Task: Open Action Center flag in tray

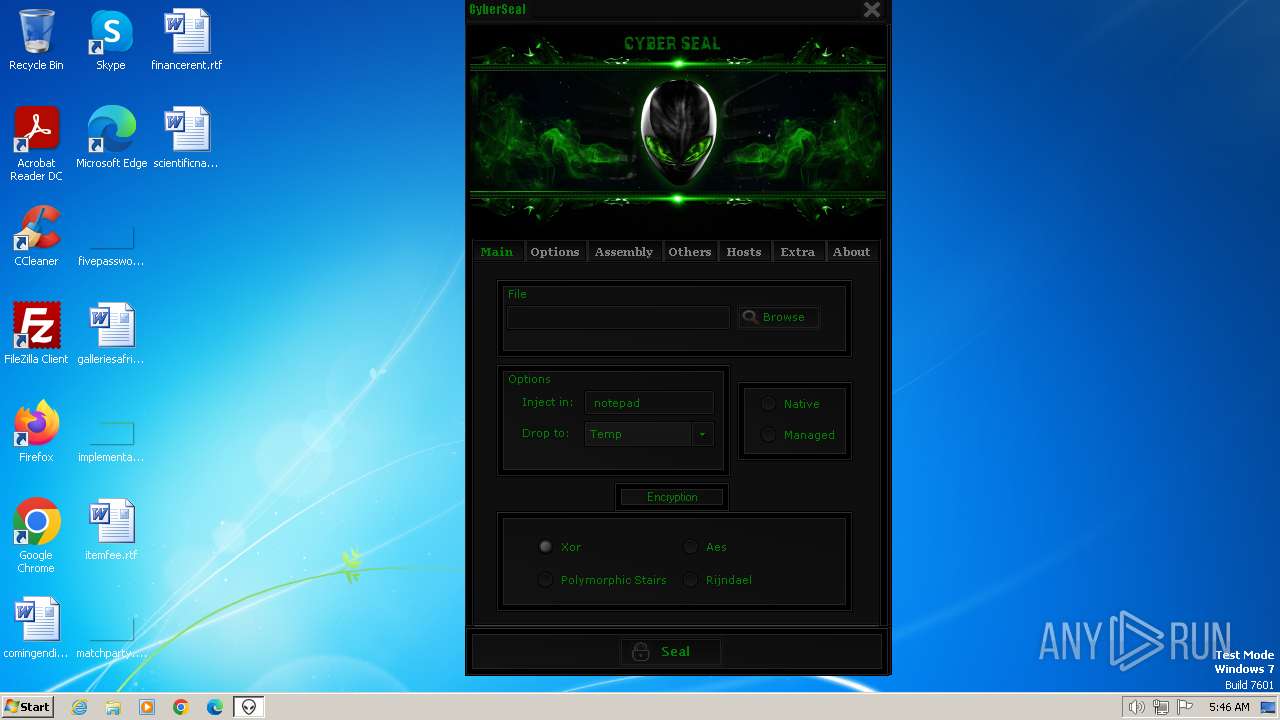Action: click(x=1185, y=707)
